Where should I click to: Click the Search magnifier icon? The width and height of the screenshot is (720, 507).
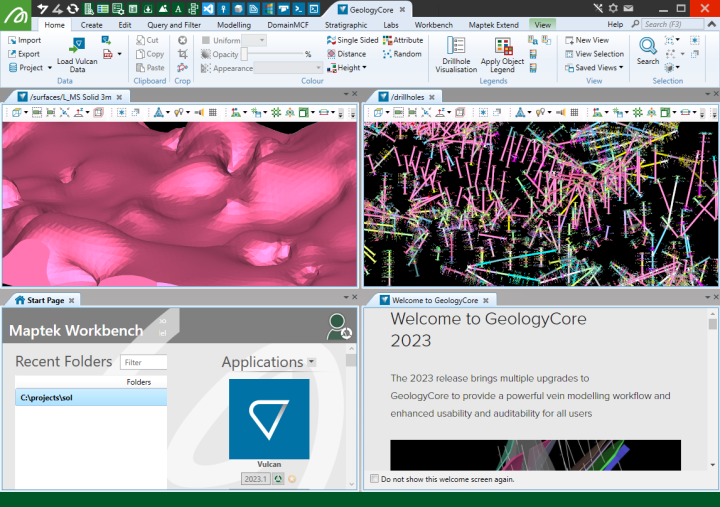pos(648,45)
